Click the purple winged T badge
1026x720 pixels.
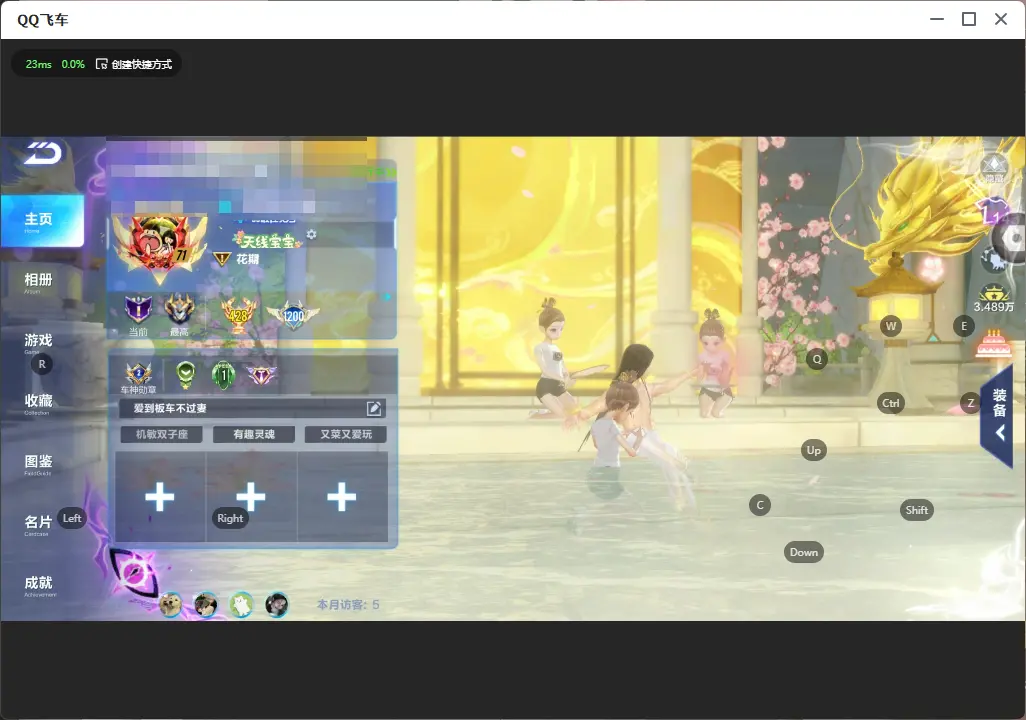point(261,375)
